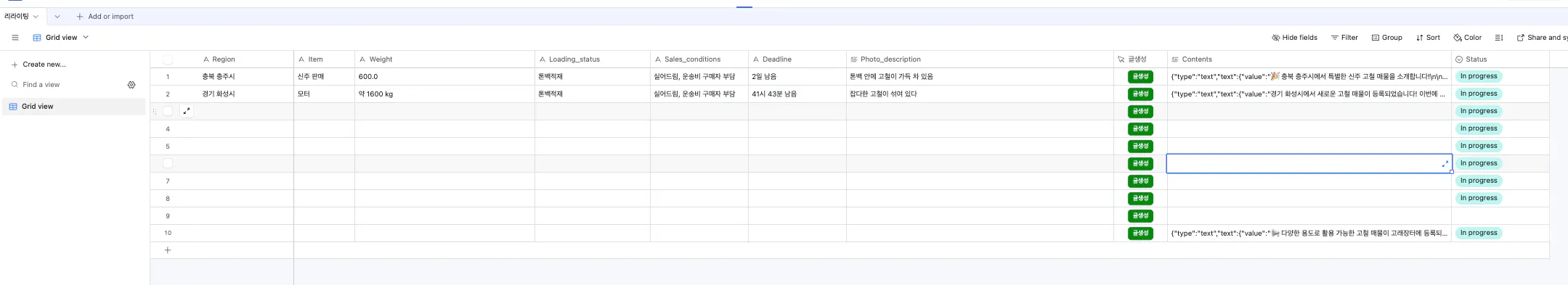The width and height of the screenshot is (1568, 285).
Task: Select the In progress tag in row 4
Action: click(1479, 128)
